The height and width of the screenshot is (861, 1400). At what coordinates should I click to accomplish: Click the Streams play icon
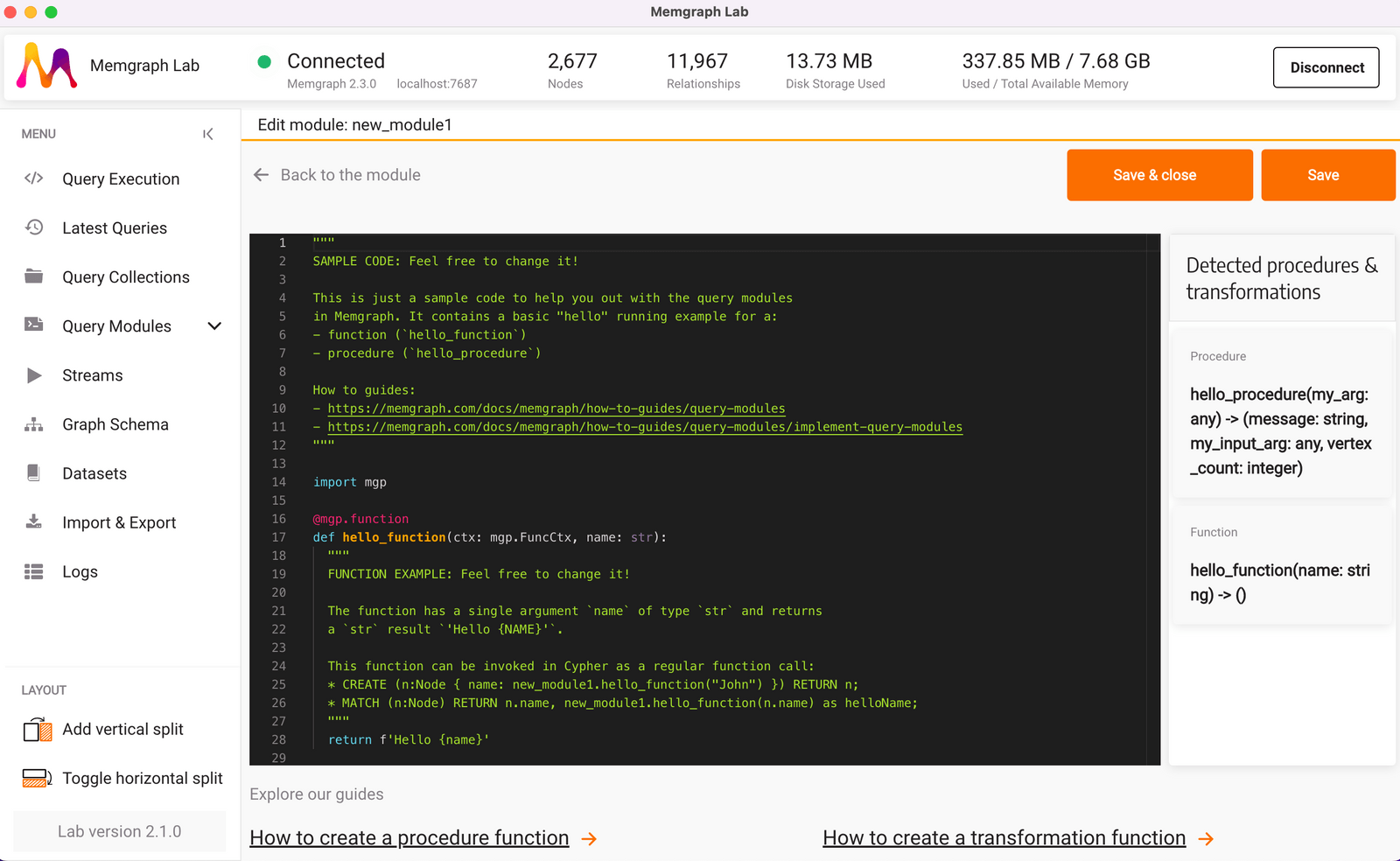[34, 375]
